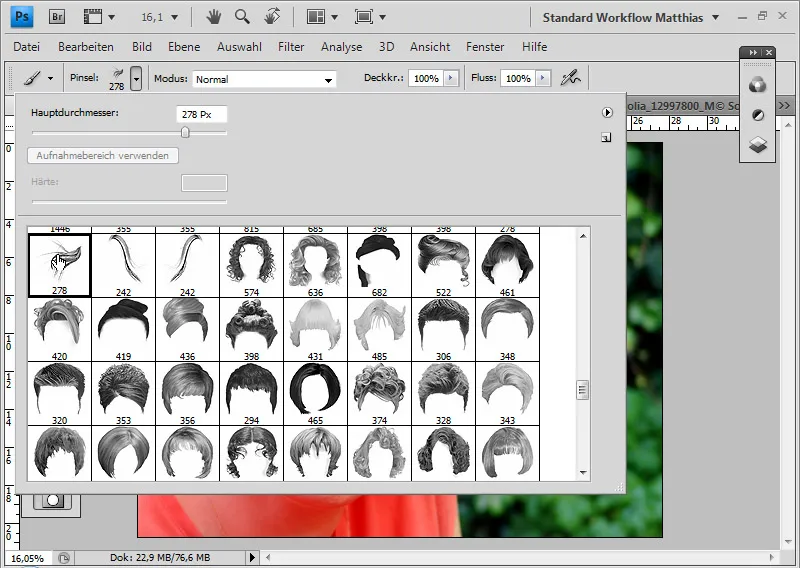Click the Hauptdurchmesser slider handle
This screenshot has height=568, width=800.
(185, 132)
